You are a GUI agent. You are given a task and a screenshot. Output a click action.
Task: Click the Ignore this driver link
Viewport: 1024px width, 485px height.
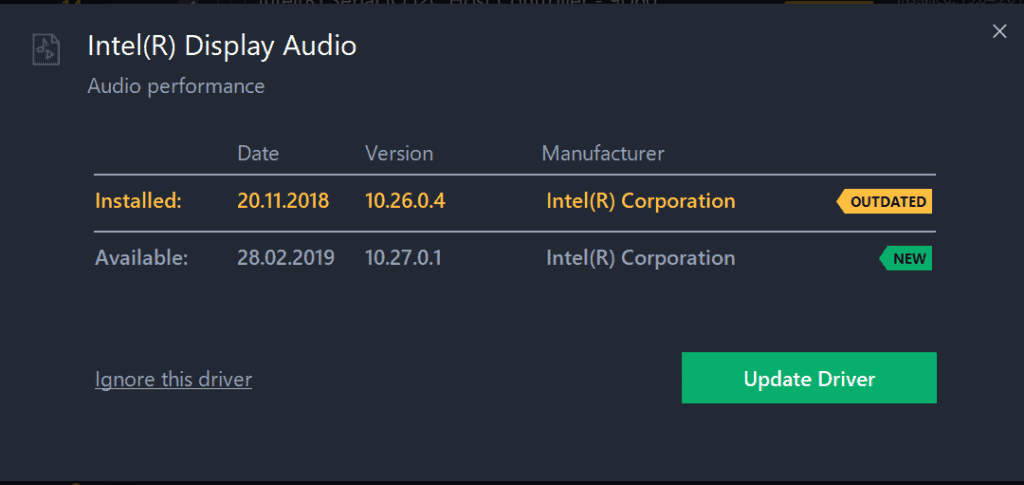click(x=173, y=379)
